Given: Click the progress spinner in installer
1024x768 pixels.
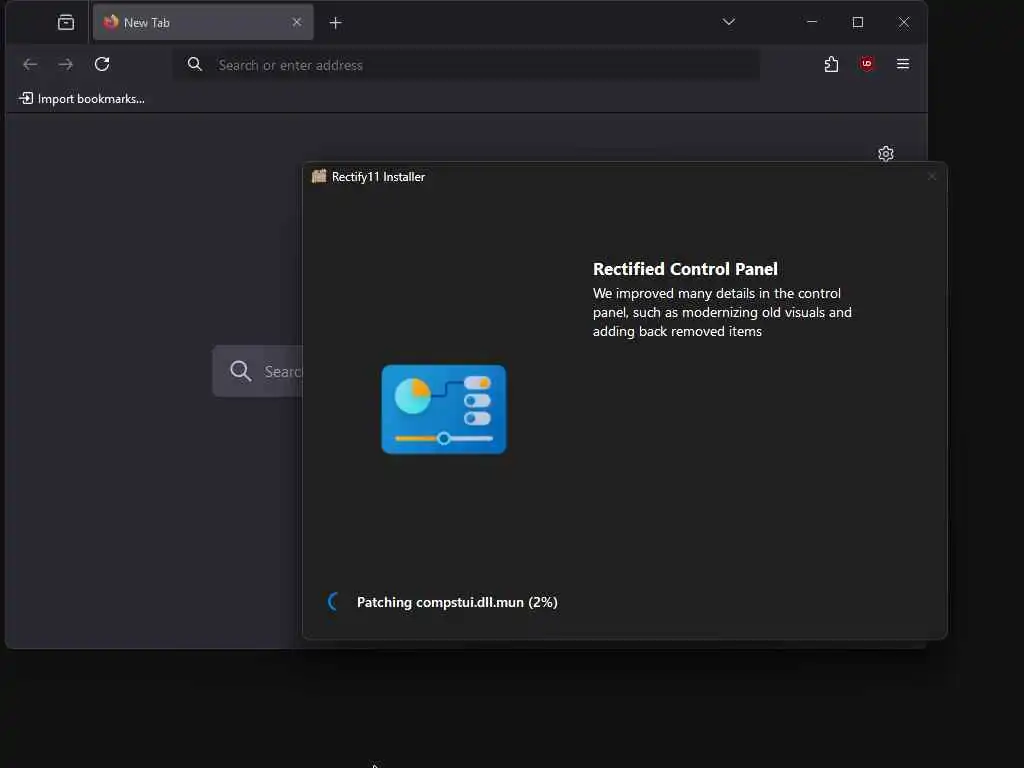Looking at the screenshot, I should (334, 601).
